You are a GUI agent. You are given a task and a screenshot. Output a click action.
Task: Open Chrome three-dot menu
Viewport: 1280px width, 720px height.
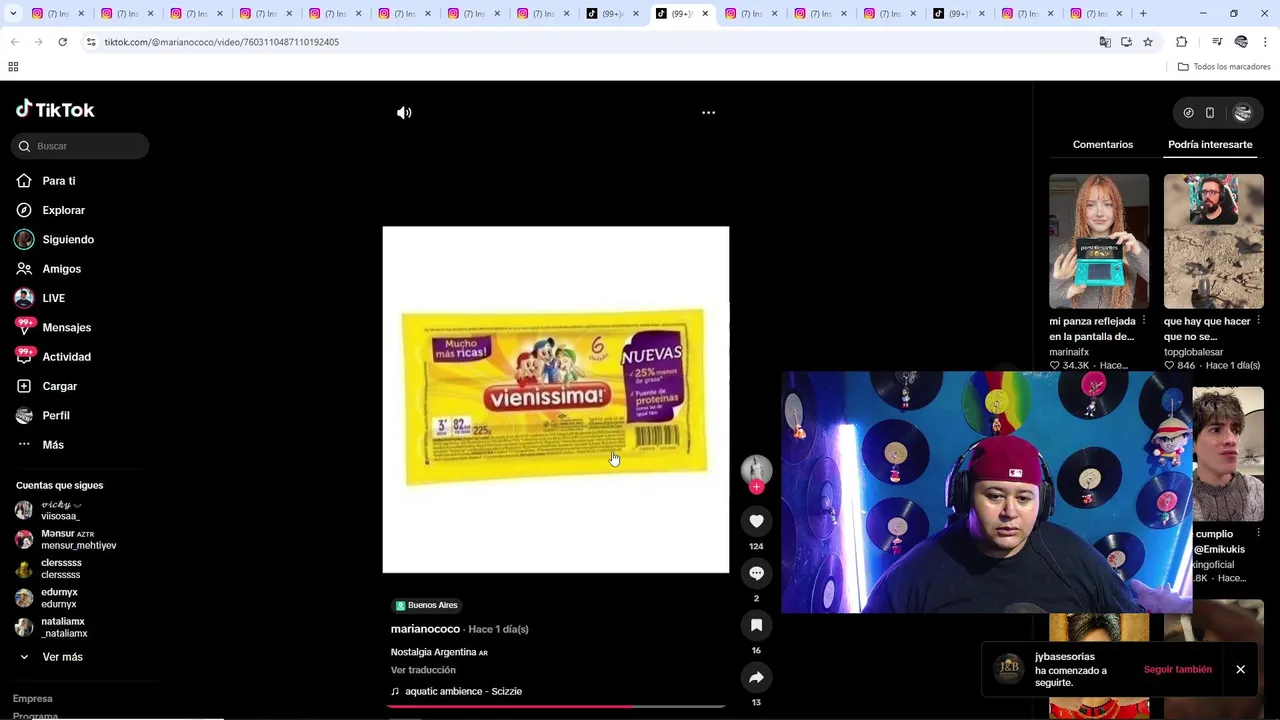click(1265, 42)
